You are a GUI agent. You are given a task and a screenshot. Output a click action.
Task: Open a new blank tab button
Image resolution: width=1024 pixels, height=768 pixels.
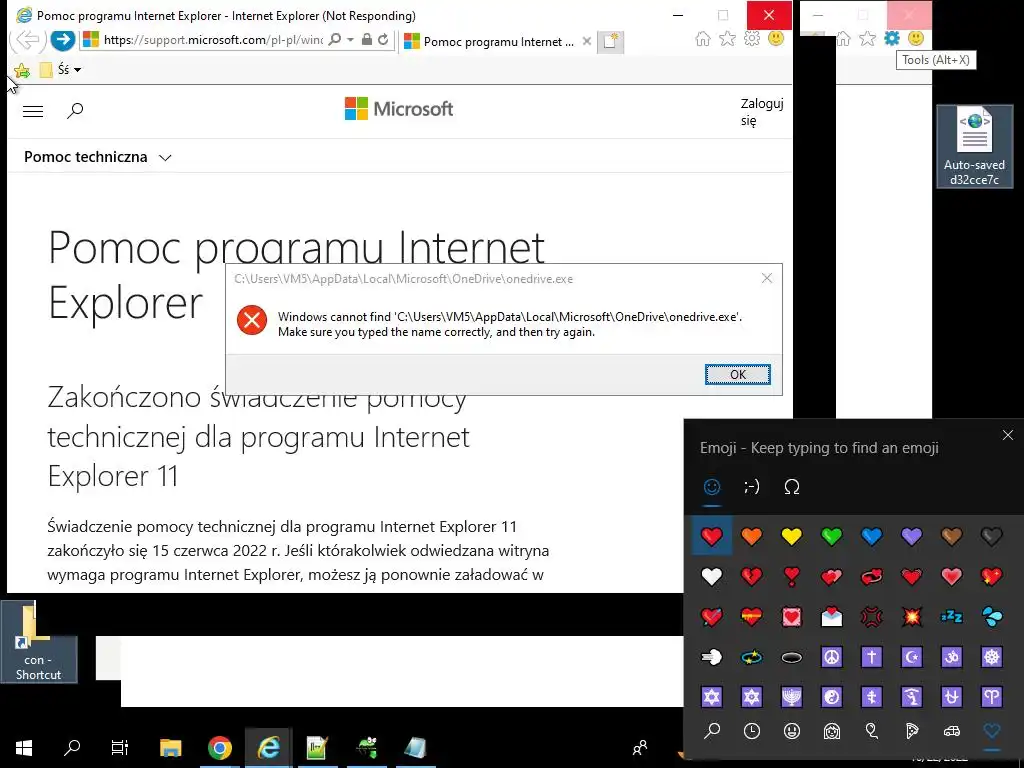[611, 41]
